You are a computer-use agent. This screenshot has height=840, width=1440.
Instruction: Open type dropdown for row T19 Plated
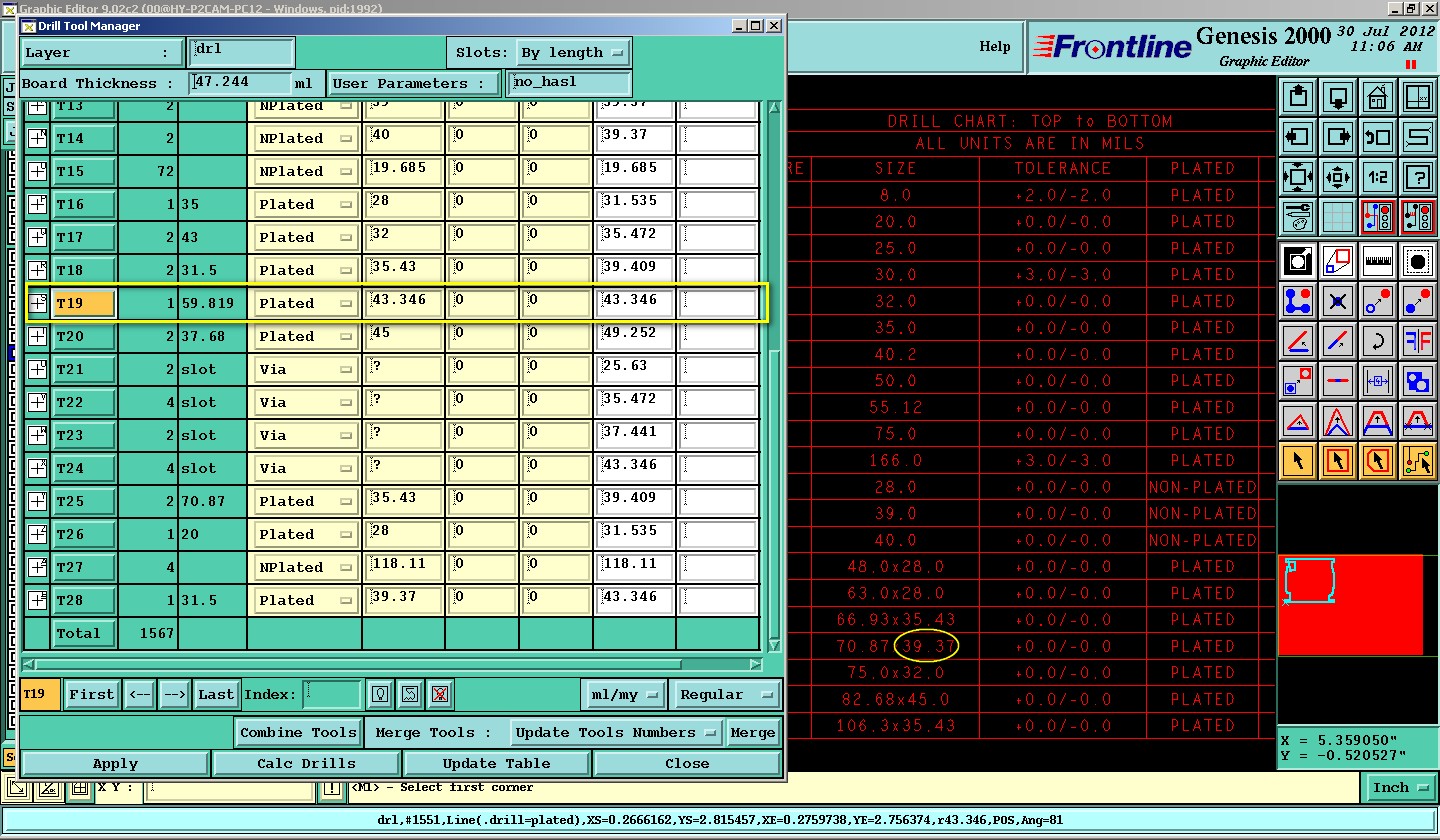coord(306,303)
